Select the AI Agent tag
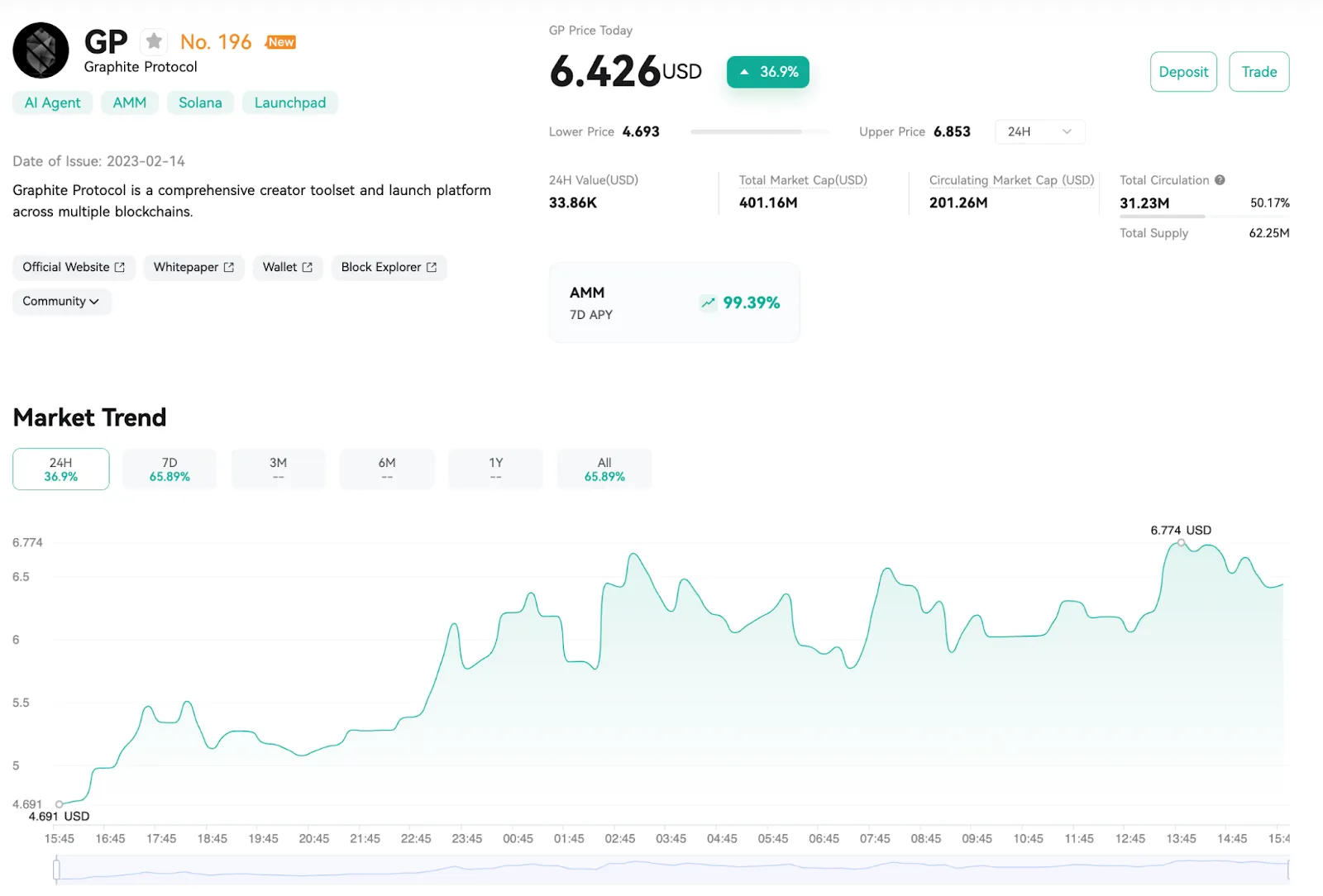The width and height of the screenshot is (1323, 896). 53,102
